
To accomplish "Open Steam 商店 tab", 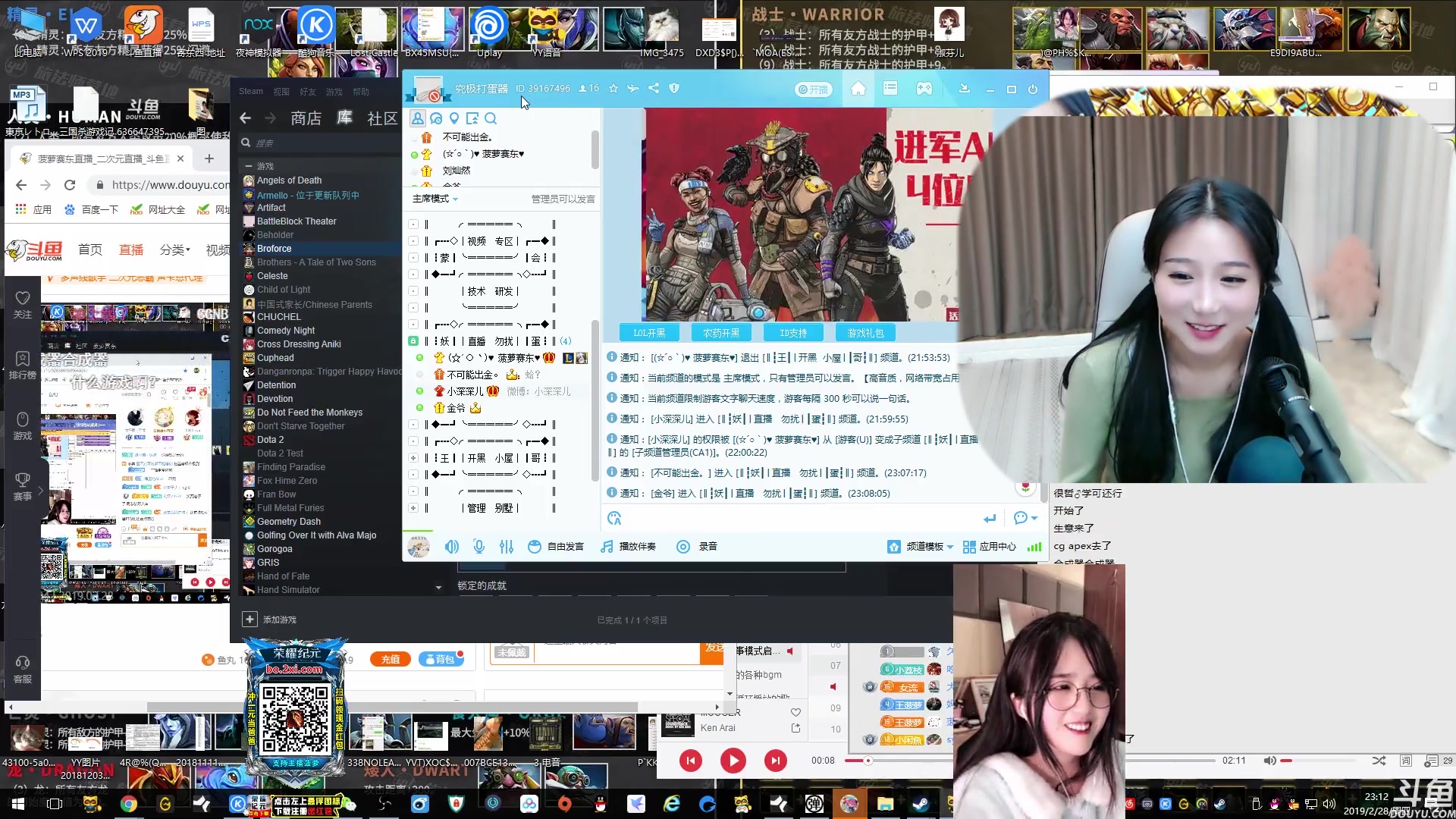I will [306, 118].
